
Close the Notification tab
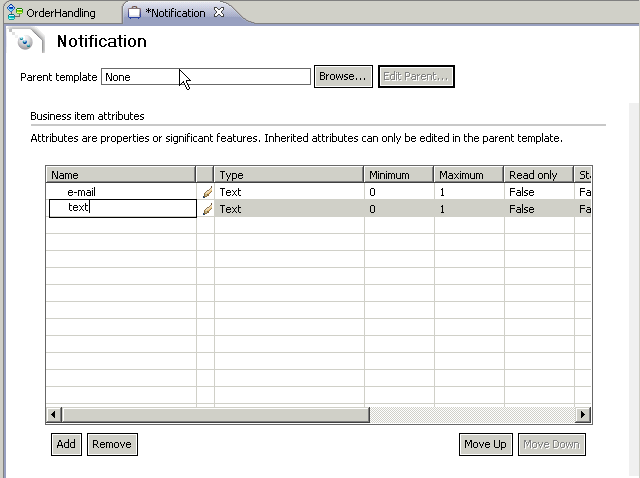(219, 13)
